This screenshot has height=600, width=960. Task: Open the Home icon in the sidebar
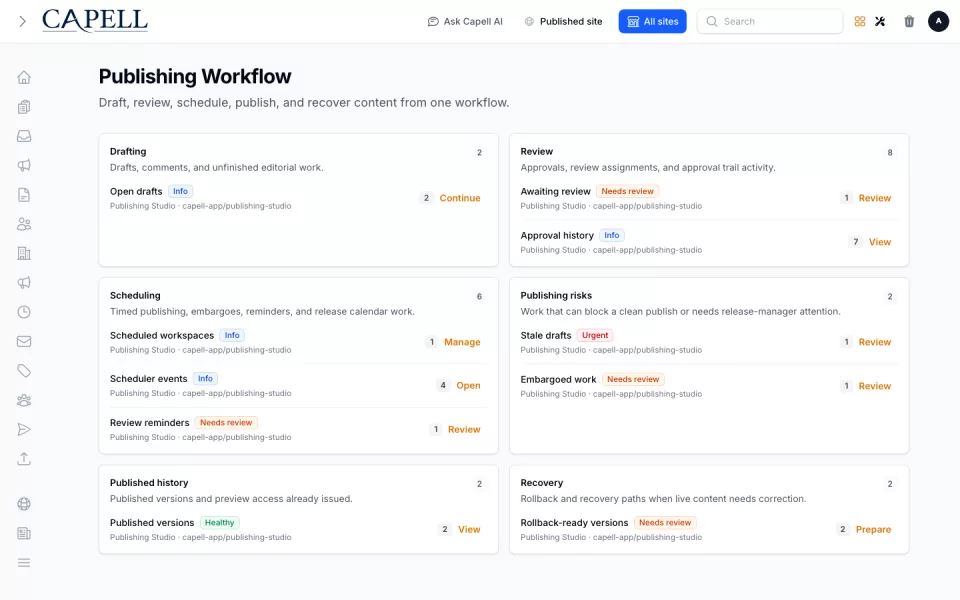pos(24,77)
